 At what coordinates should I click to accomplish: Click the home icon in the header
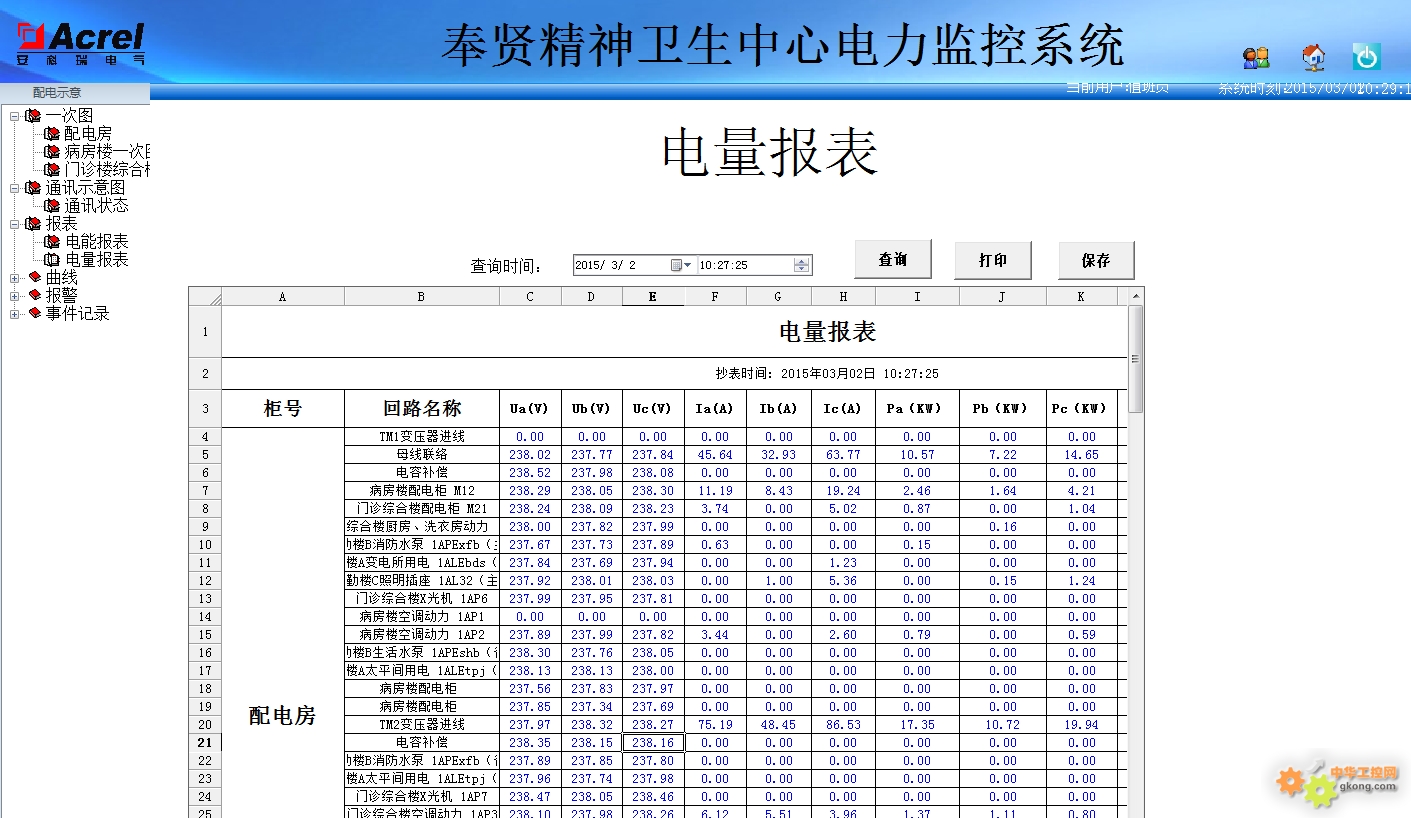coord(1314,57)
